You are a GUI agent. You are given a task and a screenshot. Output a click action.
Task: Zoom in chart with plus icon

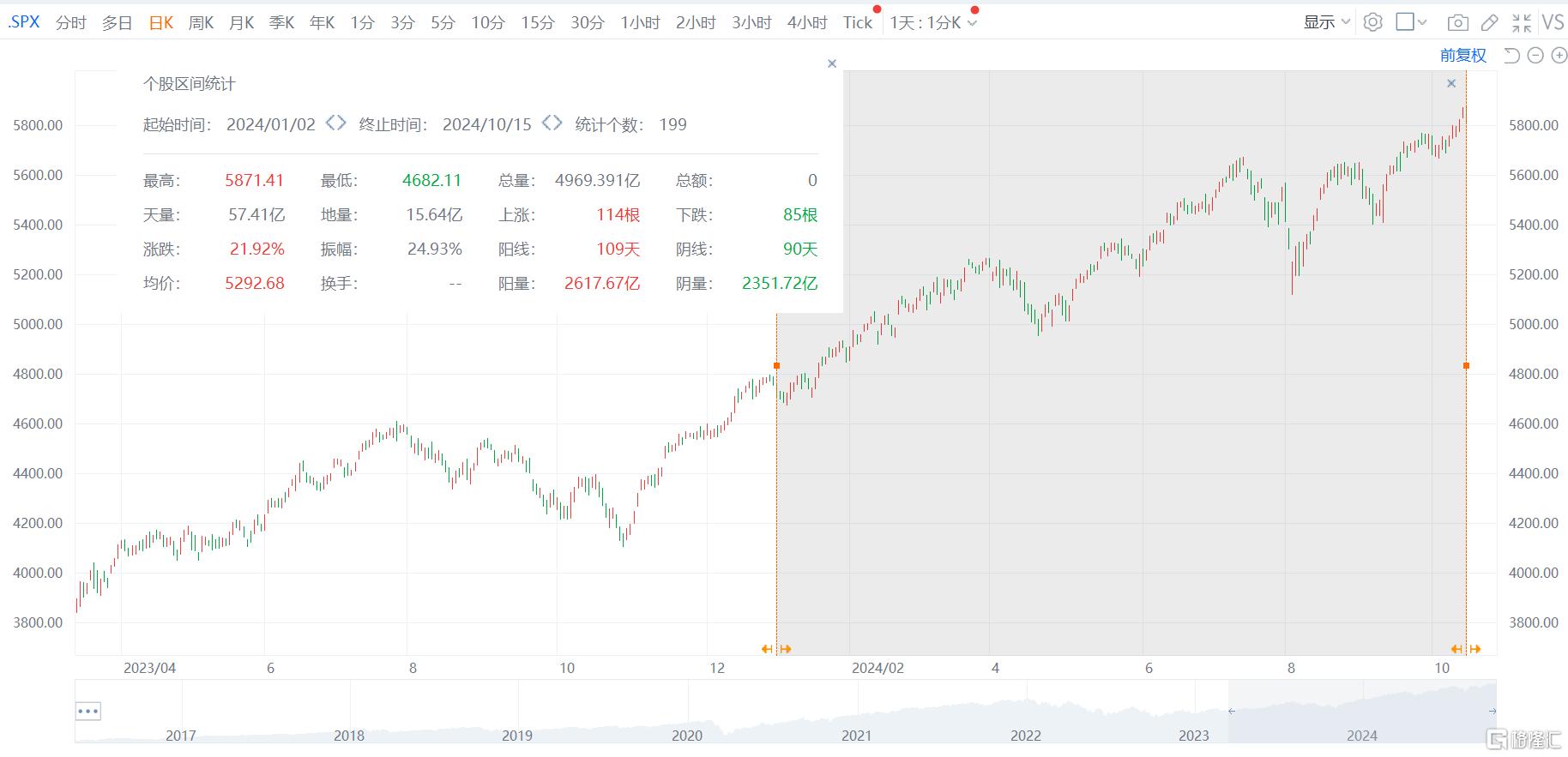[x=1558, y=56]
